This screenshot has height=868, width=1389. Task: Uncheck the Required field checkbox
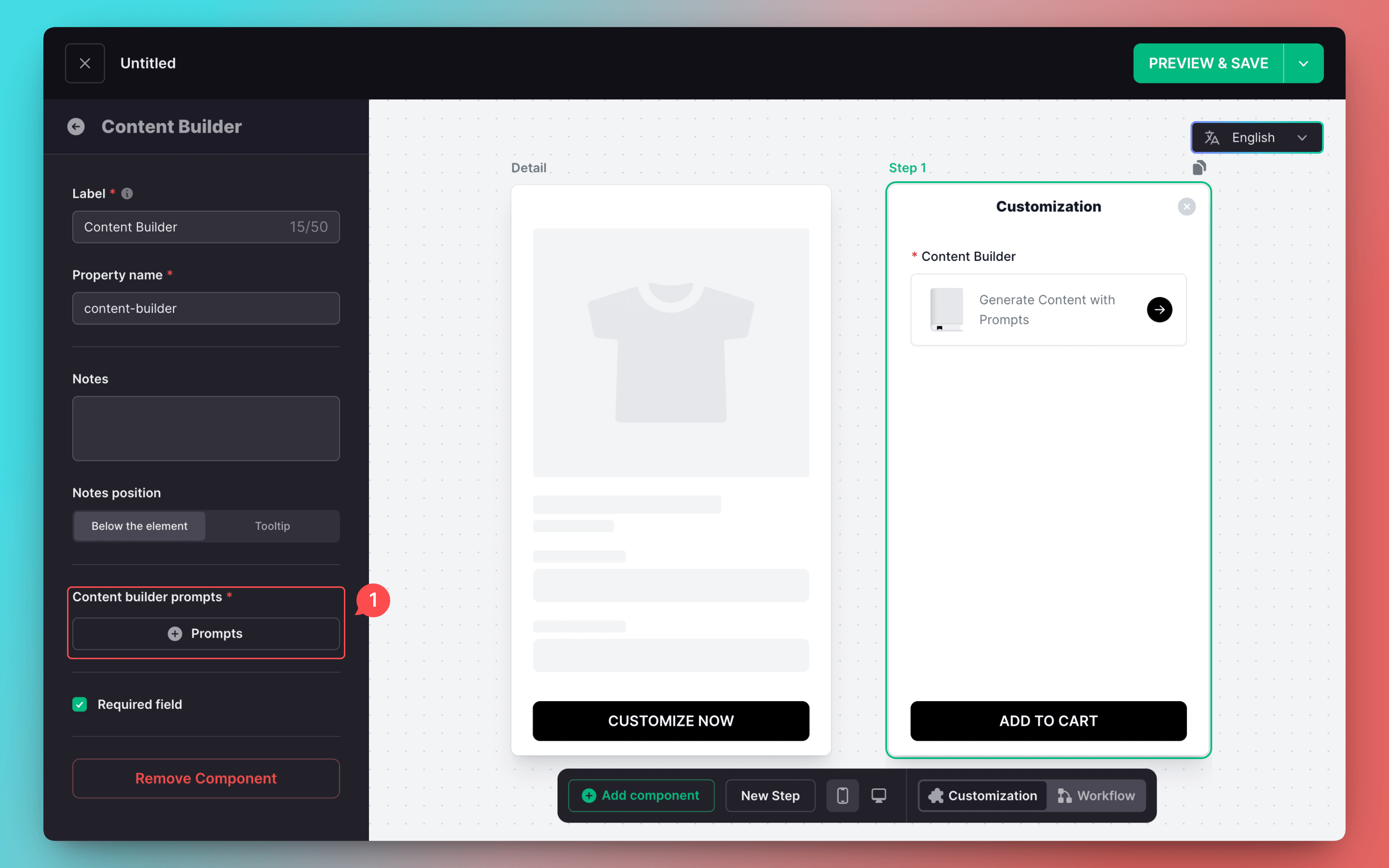tap(80, 705)
